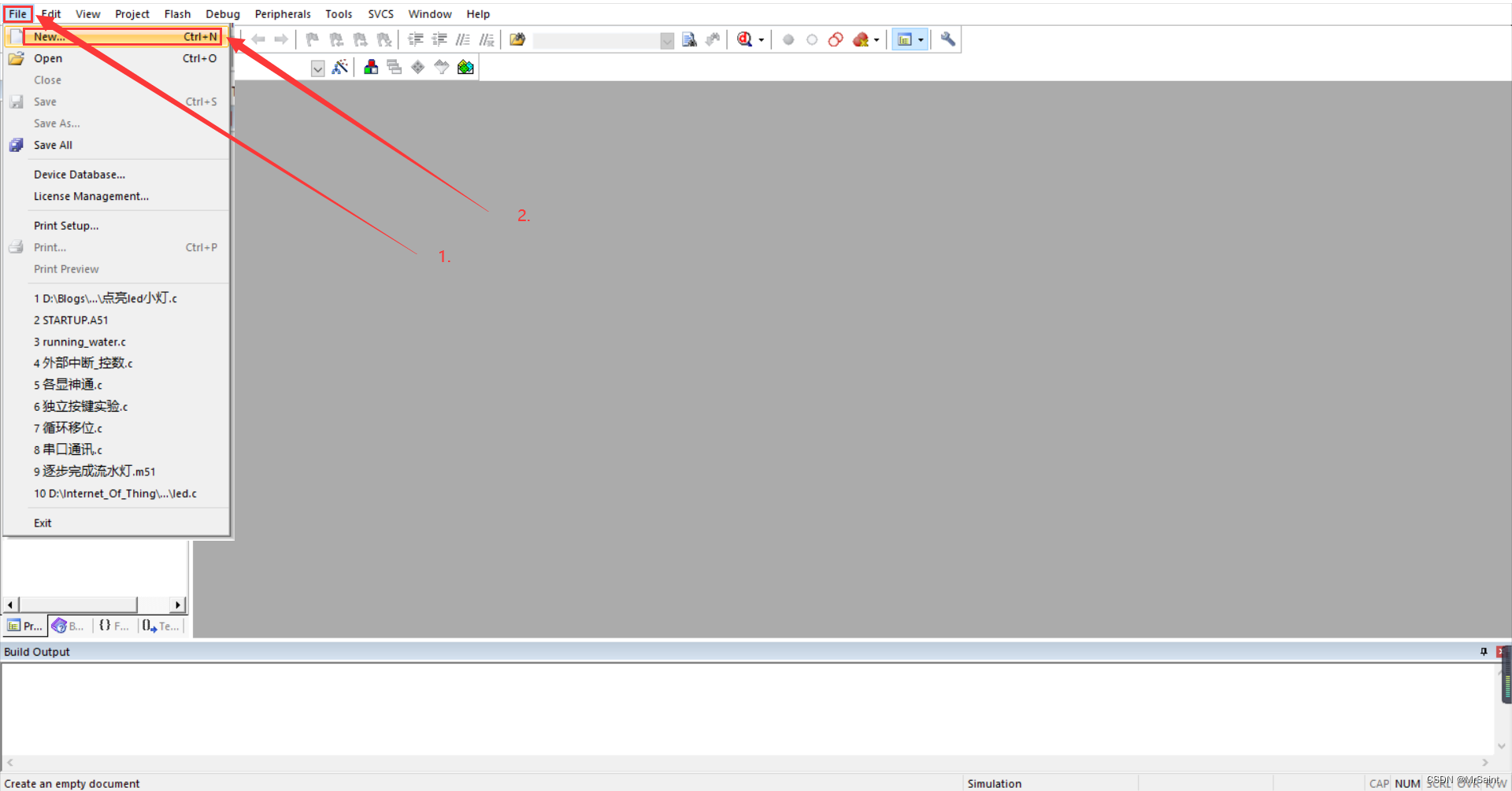
Task: Click Exit in the File menu
Action: point(117,523)
